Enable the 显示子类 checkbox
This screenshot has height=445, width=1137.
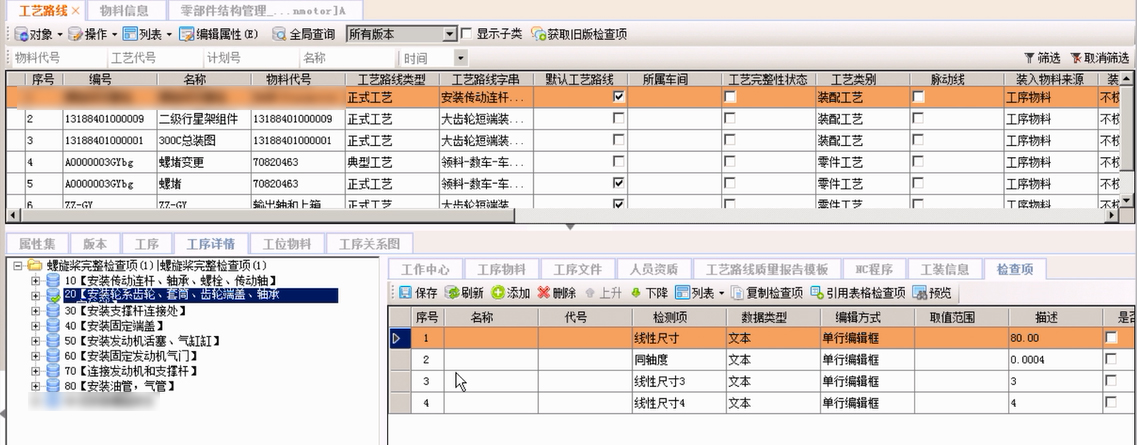pos(468,34)
